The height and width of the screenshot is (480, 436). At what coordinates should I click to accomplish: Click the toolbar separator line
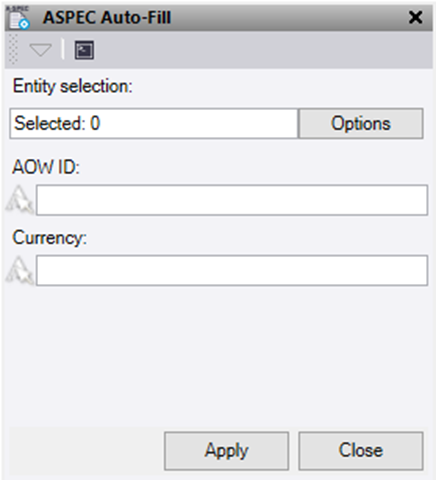pyautogui.click(x=63, y=49)
